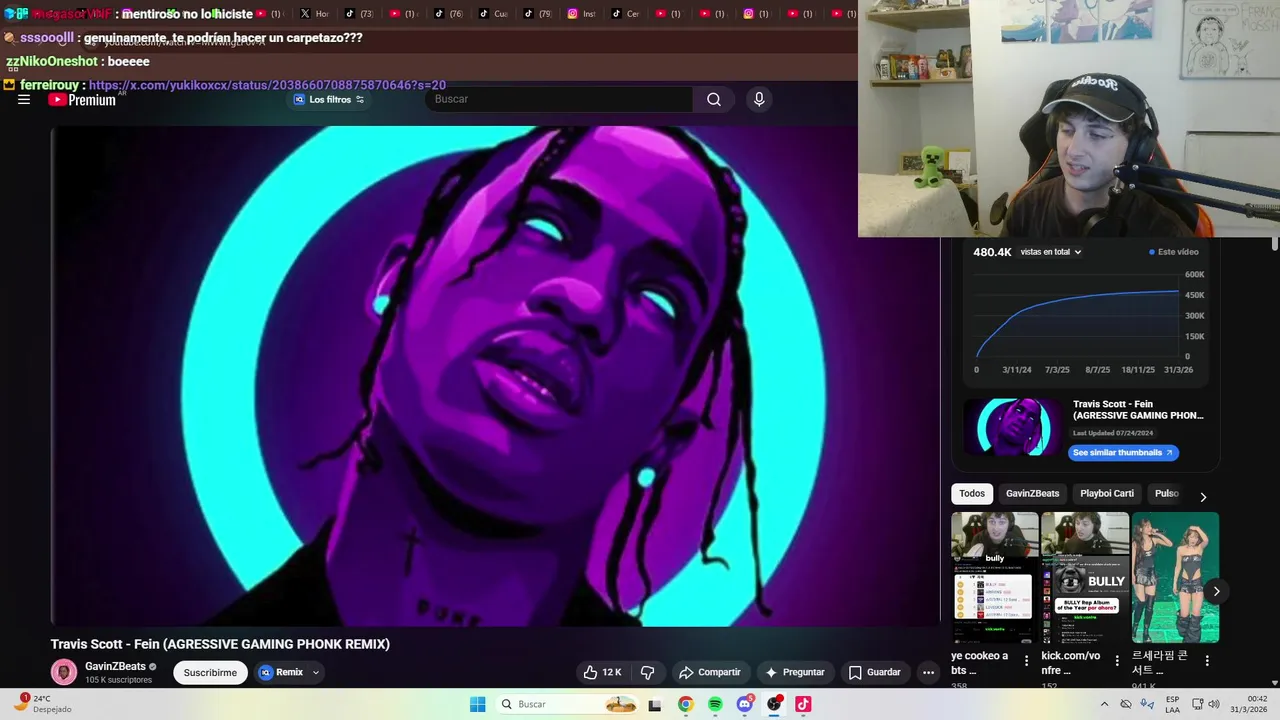The height and width of the screenshot is (720, 1280).
Task: Select the 'GavinZBeats' filter chip
Action: 1032,493
